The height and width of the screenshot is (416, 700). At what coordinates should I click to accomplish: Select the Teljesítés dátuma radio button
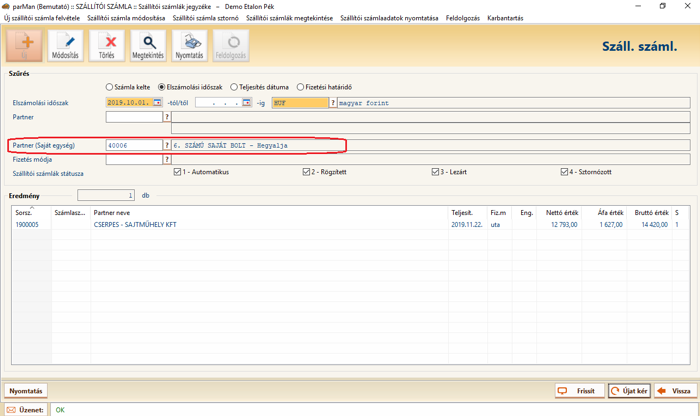[233, 87]
